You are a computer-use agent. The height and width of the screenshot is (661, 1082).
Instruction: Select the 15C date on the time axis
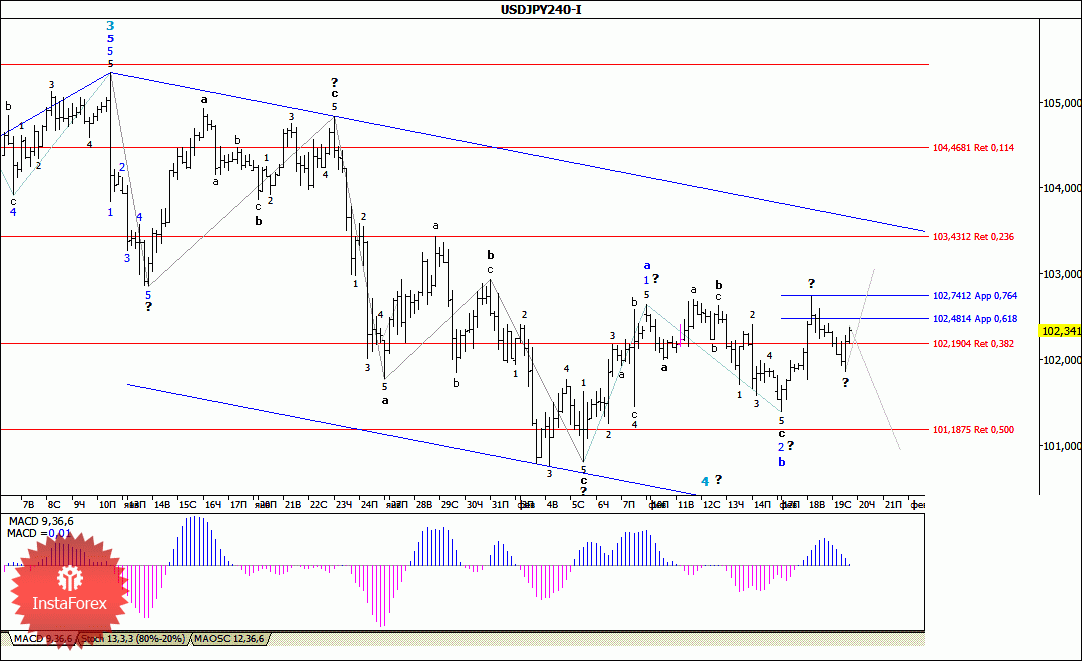click(x=188, y=505)
